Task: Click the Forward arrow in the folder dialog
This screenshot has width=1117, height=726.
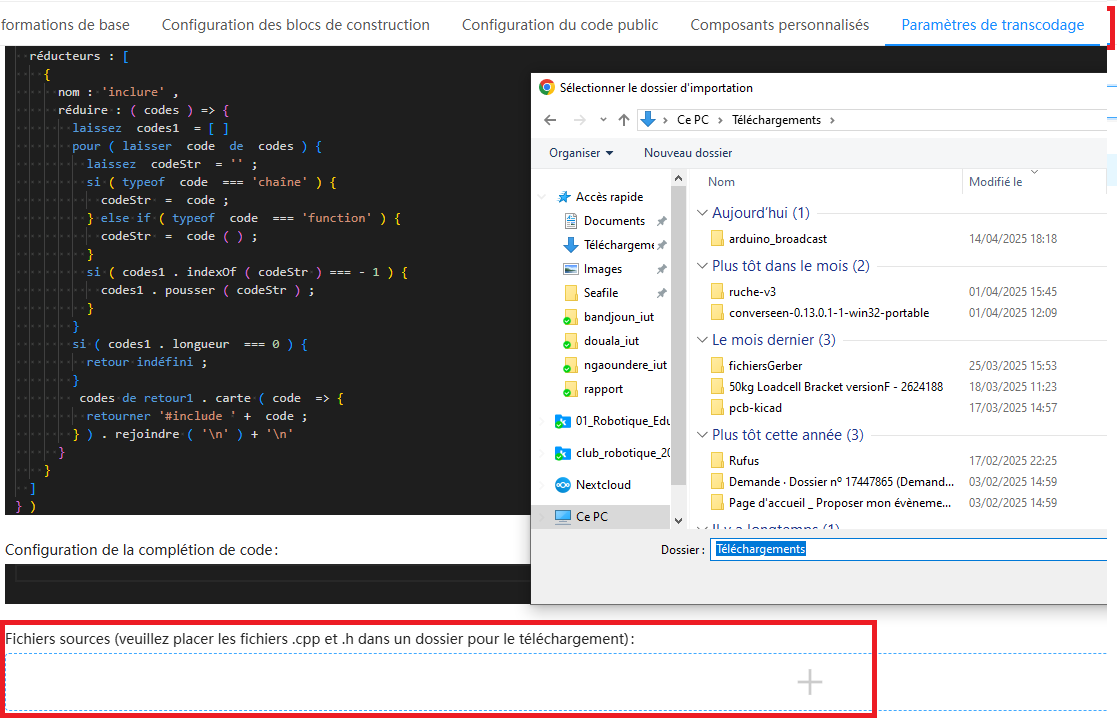Action: click(580, 120)
